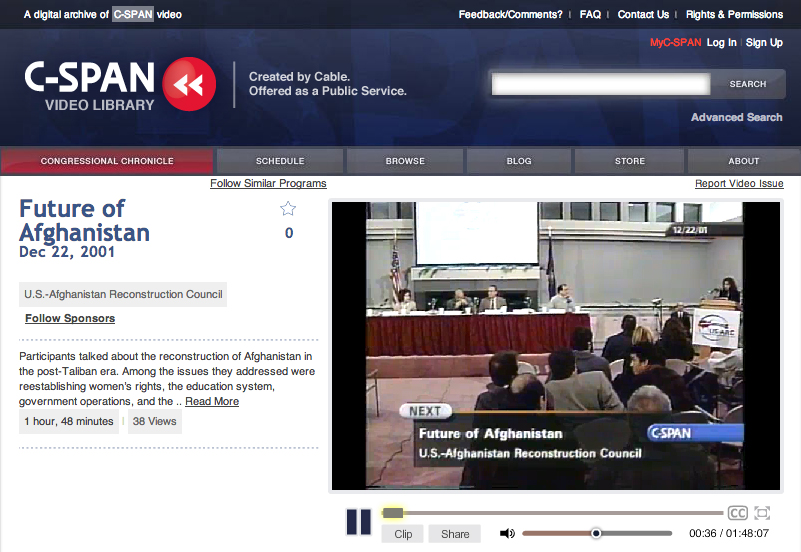Go to the Schedule tab
Image resolution: width=801 pixels, height=552 pixels.
pos(280,161)
